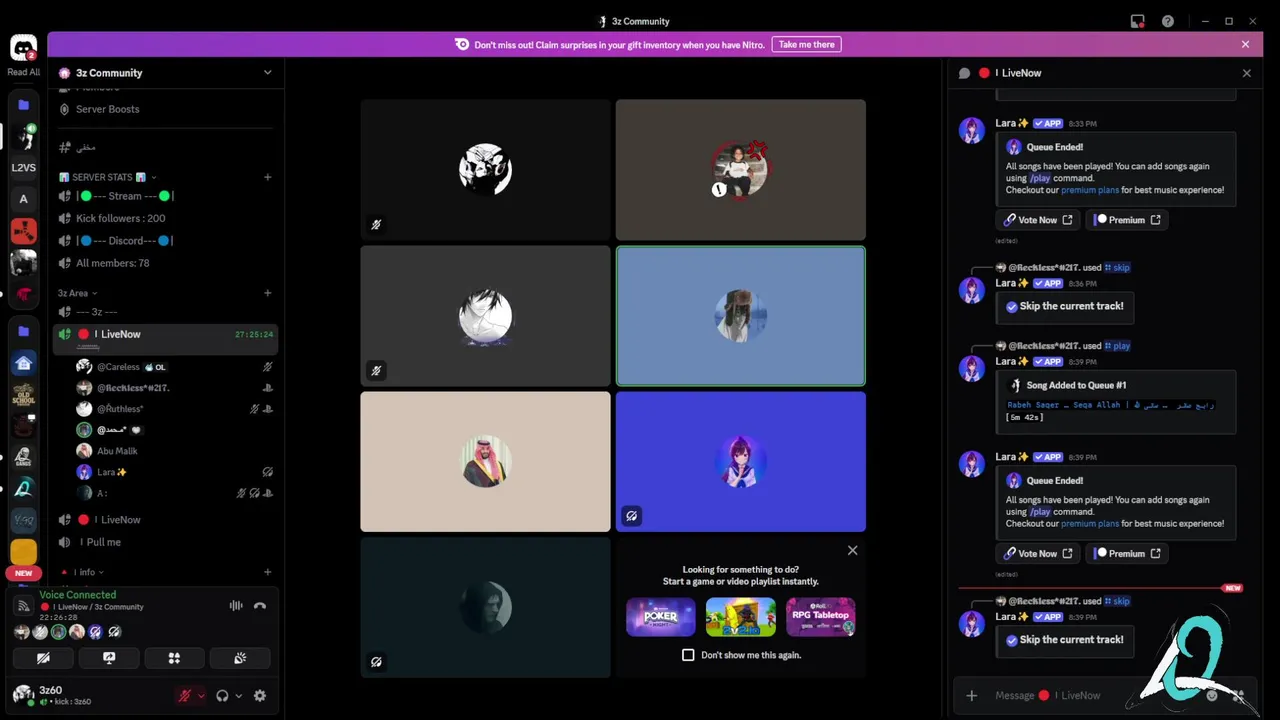Viewport: 1280px width, 720px height.
Task: Dismiss the Nitro promo banner
Action: tap(1245, 44)
